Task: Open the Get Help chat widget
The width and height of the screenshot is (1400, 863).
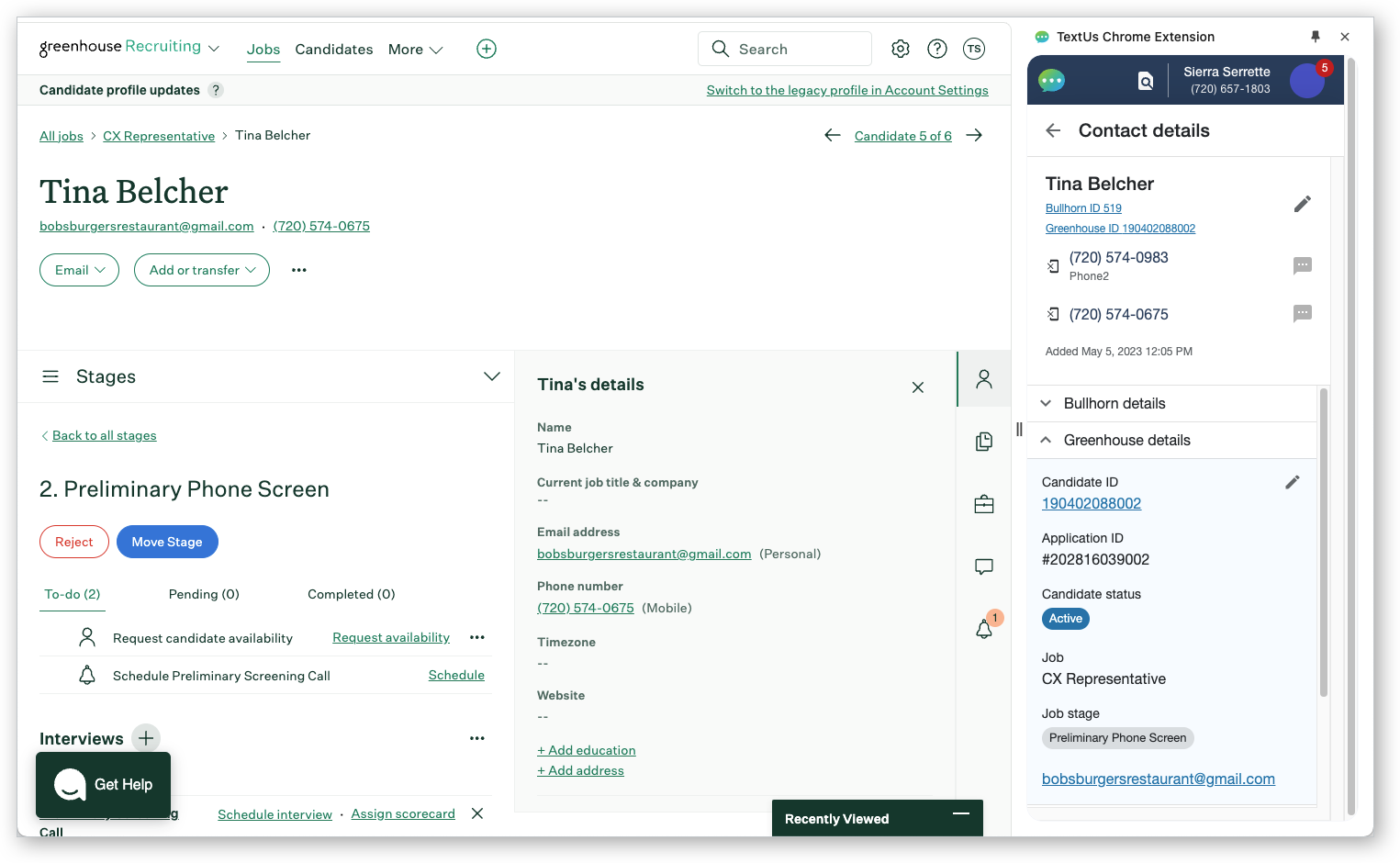Action: pos(103,785)
